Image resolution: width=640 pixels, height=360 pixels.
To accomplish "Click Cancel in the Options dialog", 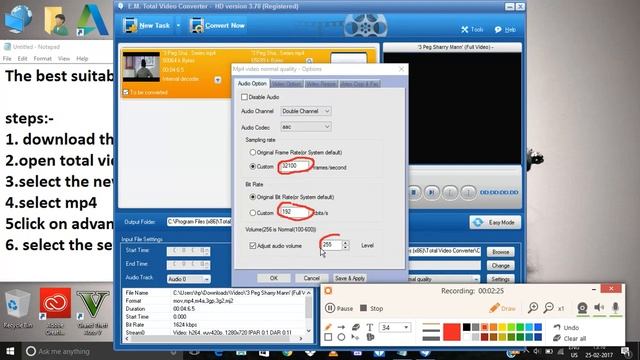I will click(x=311, y=278).
